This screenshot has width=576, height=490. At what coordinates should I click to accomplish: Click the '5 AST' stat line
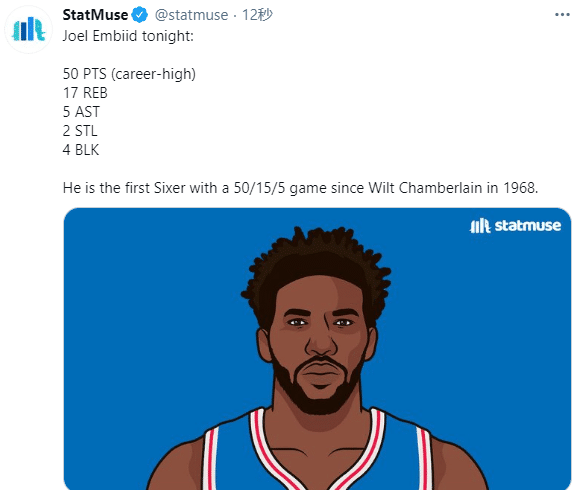tap(81, 112)
